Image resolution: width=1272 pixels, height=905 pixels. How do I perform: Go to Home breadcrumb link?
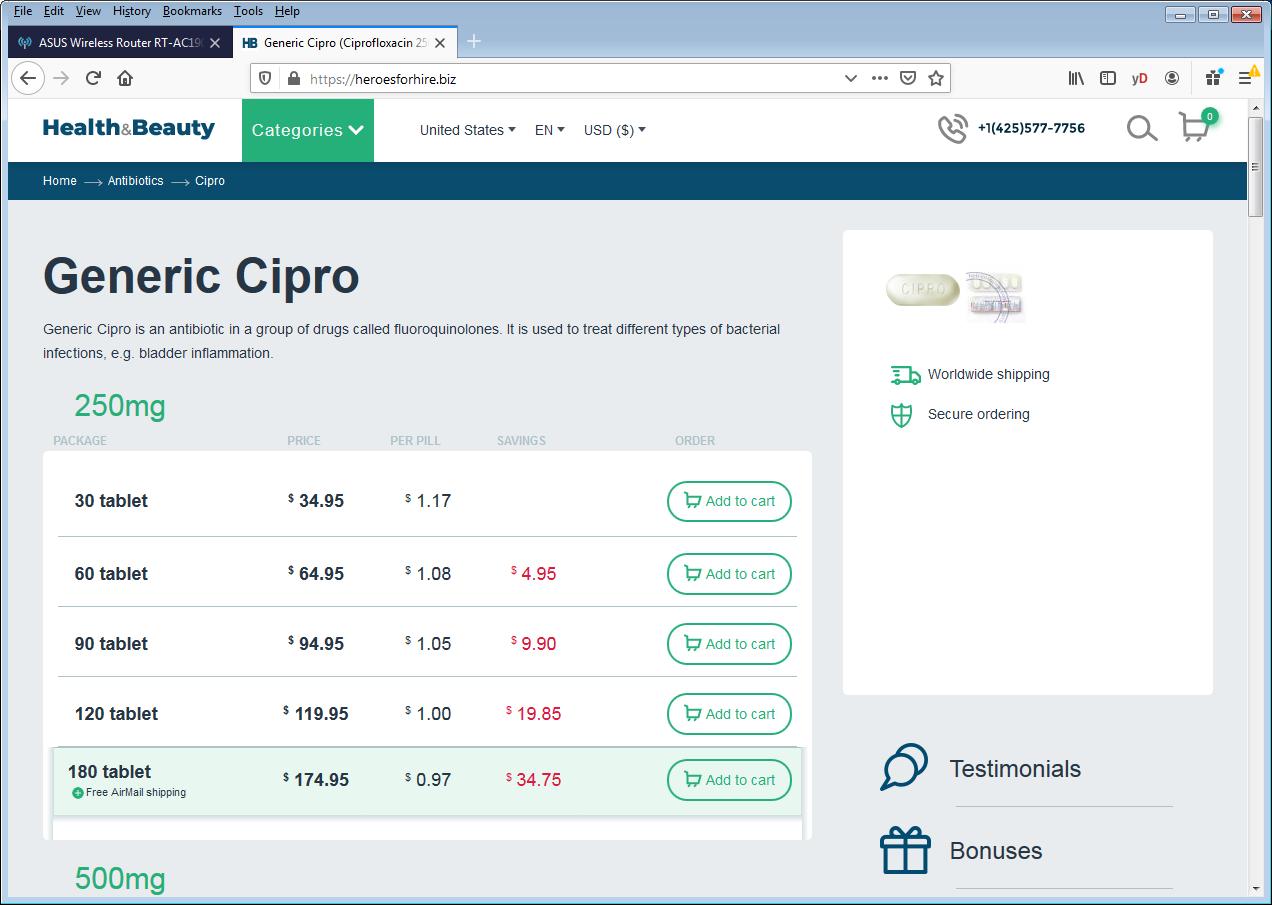click(x=60, y=181)
